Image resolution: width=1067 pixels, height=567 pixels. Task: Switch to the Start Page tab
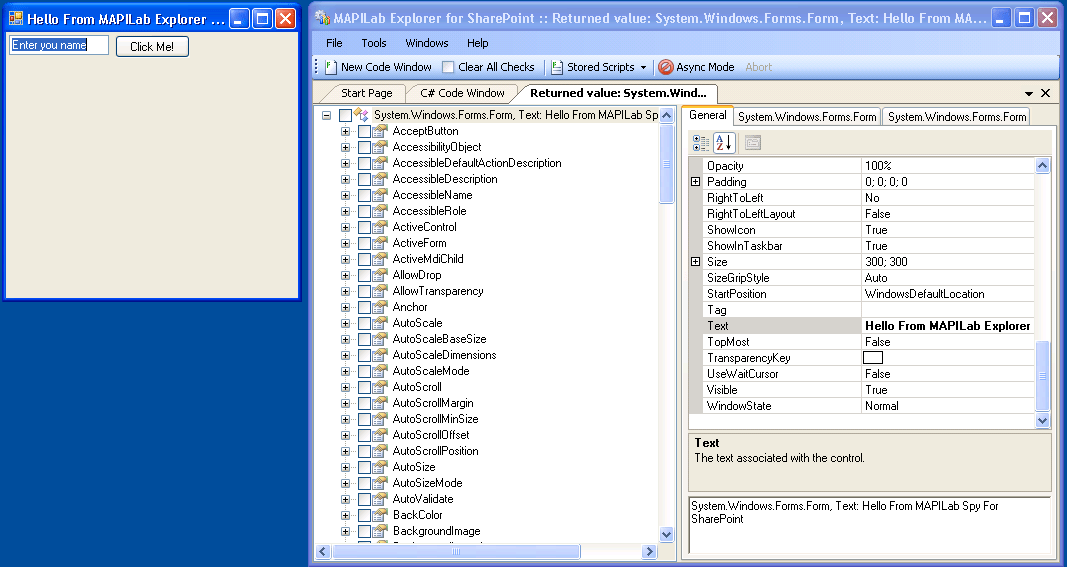click(366, 93)
